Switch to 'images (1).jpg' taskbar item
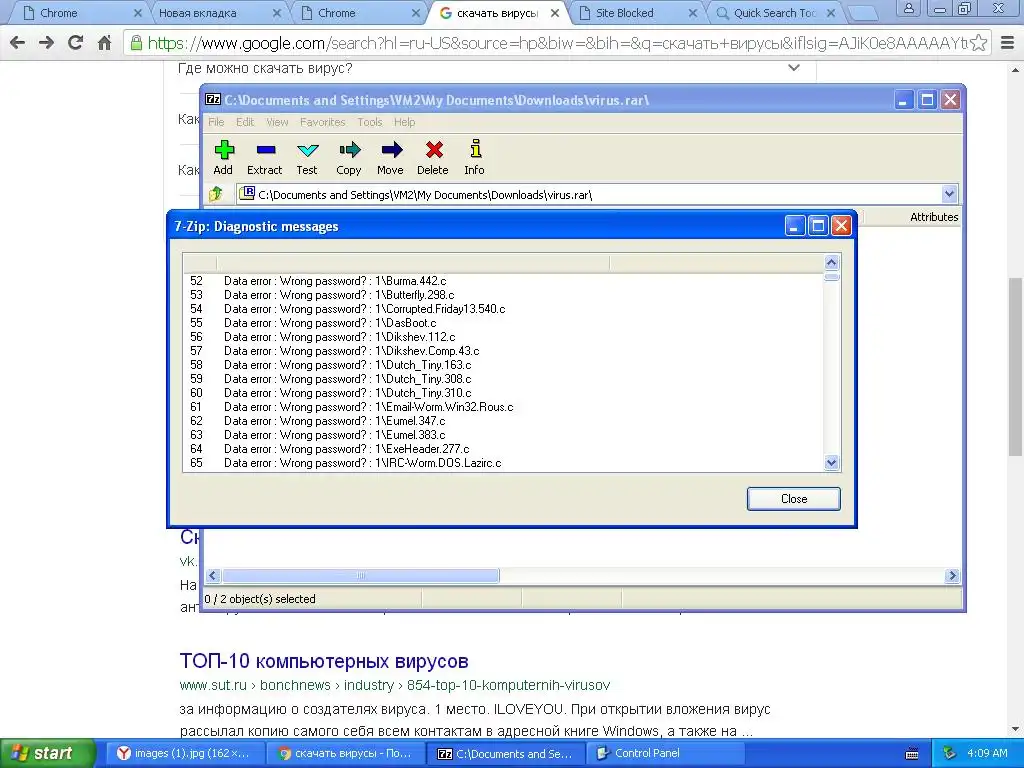This screenshot has width=1024, height=768. click(185, 754)
